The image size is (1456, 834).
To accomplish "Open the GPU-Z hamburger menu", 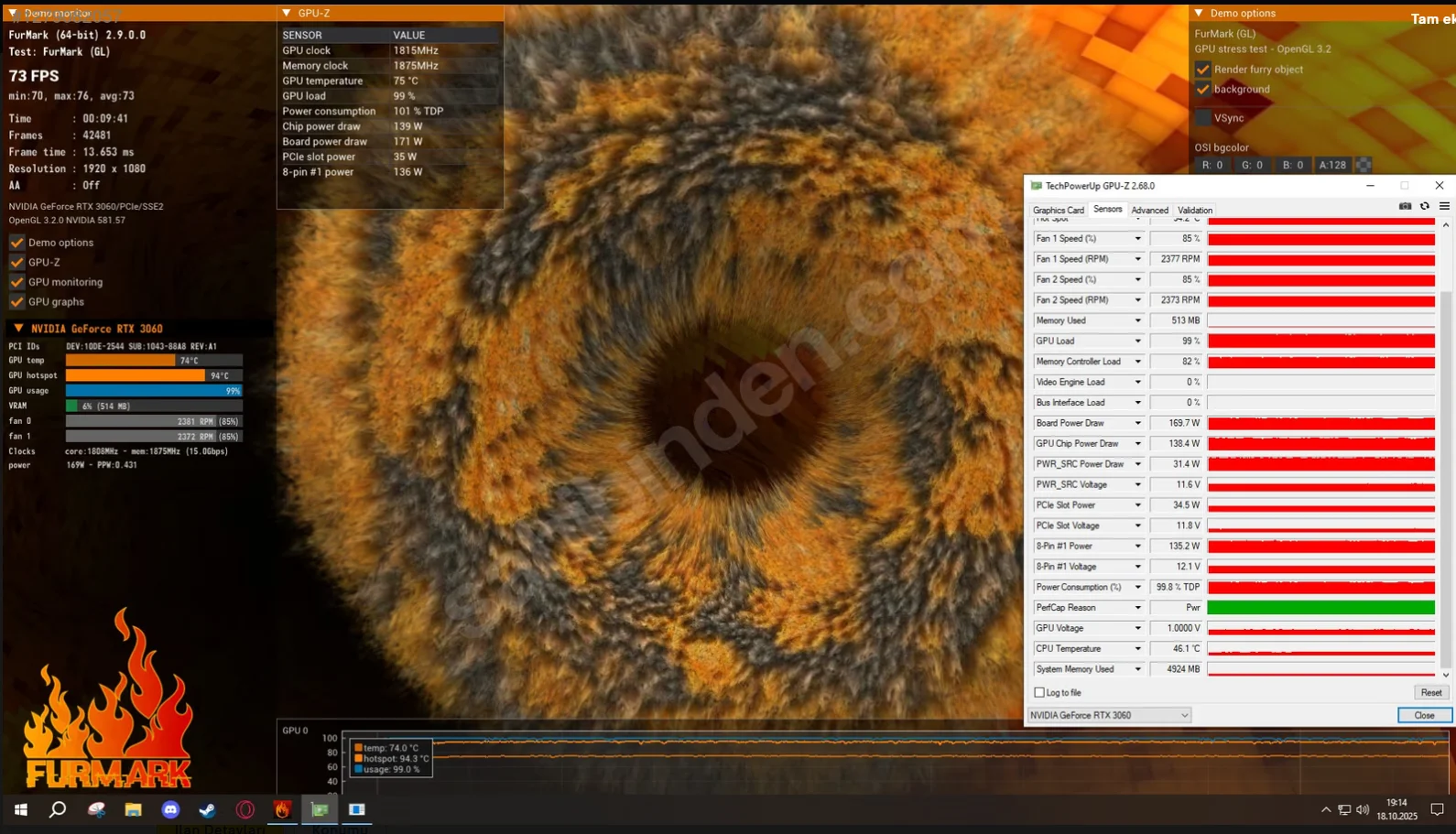I will [x=1444, y=207].
